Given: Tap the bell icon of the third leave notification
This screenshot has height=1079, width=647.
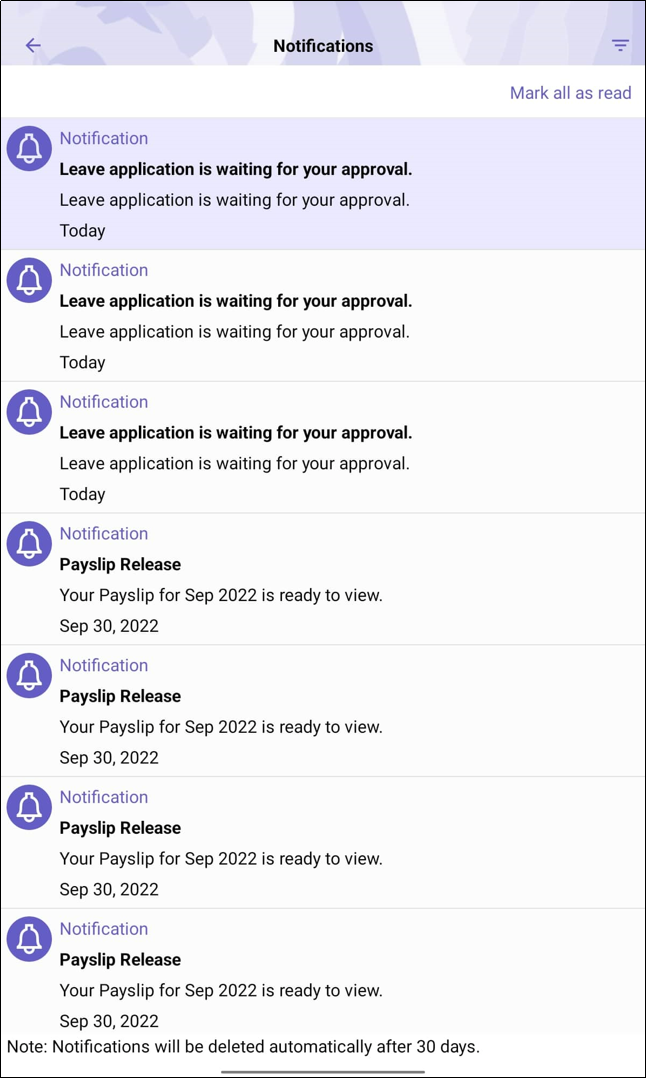Looking at the screenshot, I should click(29, 412).
